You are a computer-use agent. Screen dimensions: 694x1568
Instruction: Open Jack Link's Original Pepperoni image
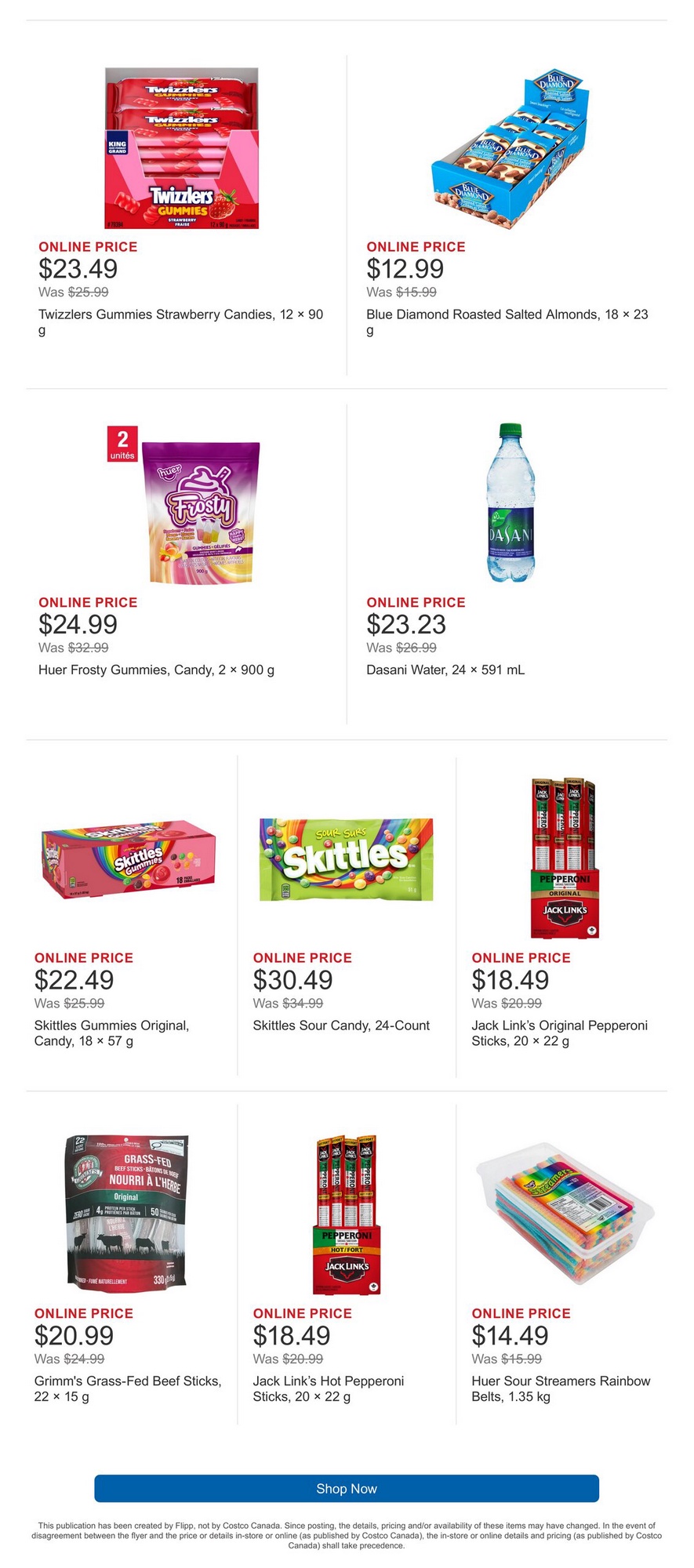tap(565, 859)
